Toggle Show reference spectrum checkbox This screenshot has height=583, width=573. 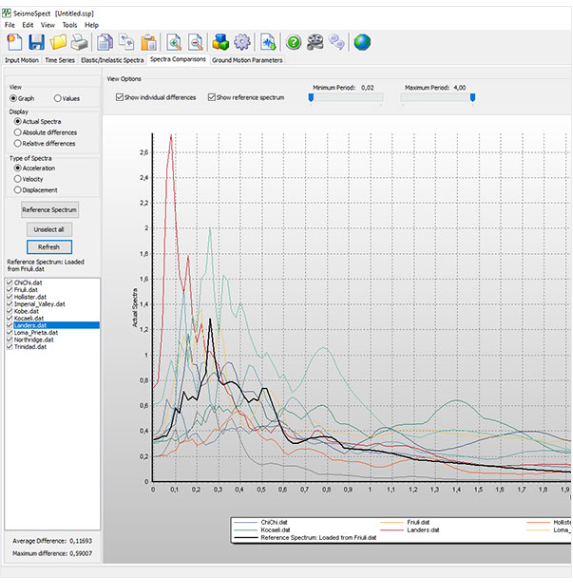click(x=212, y=97)
